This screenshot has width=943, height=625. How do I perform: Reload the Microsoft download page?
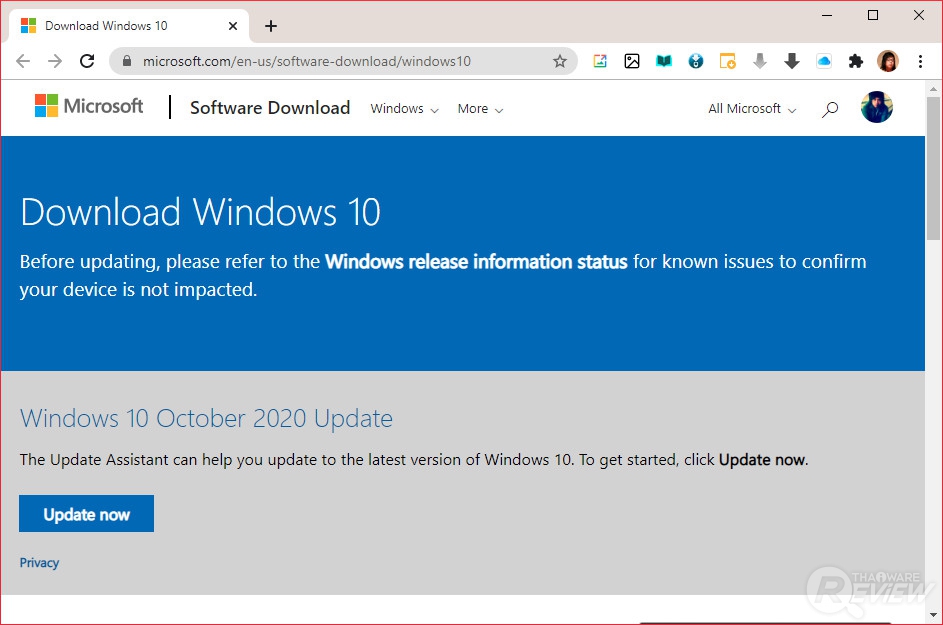[x=87, y=61]
